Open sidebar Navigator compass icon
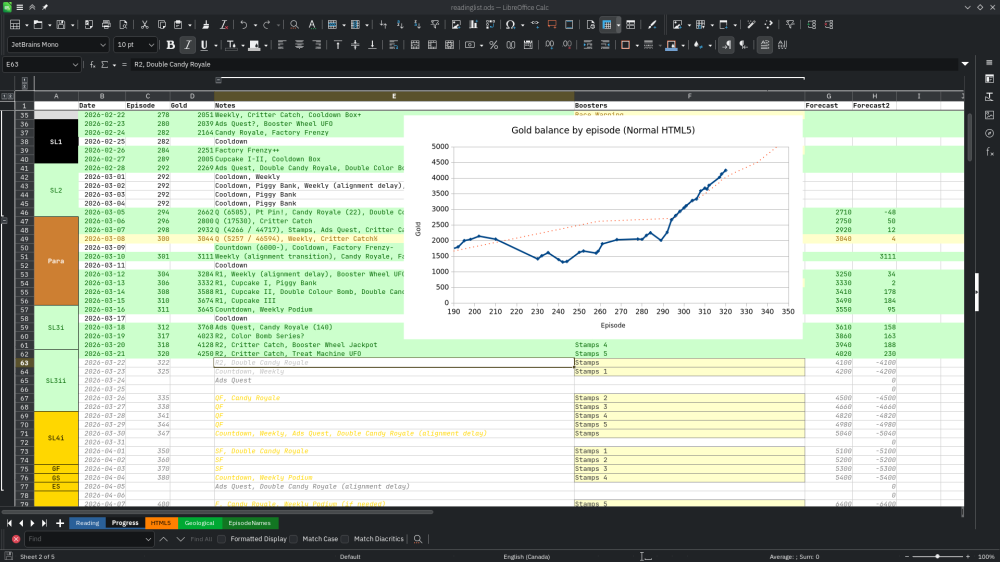Image resolution: width=1000 pixels, height=562 pixels. pyautogui.click(x=989, y=133)
